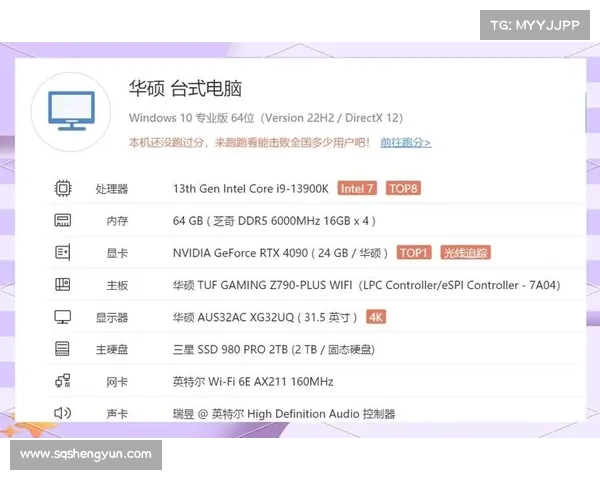Viewport: 600px width, 480px height.
Task: Click the TOP8 processor badge
Action: pyautogui.click(x=403, y=188)
